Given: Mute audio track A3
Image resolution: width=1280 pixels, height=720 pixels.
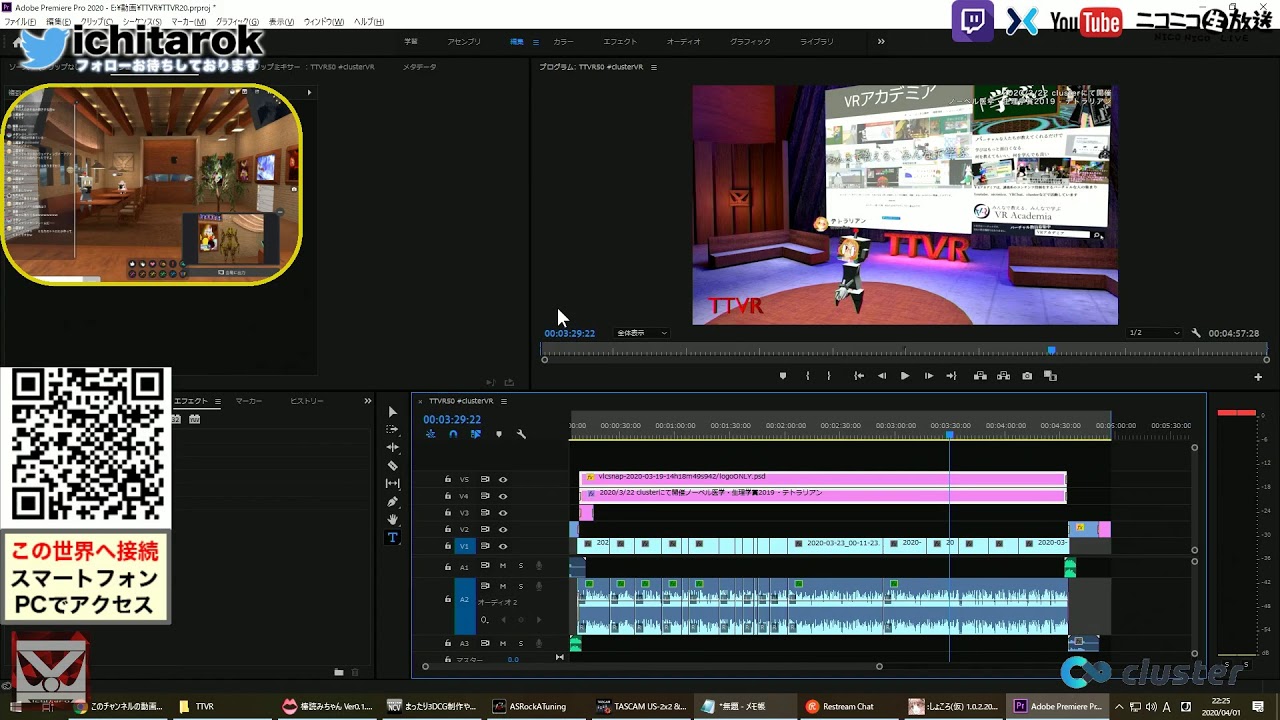Looking at the screenshot, I should (x=502, y=643).
